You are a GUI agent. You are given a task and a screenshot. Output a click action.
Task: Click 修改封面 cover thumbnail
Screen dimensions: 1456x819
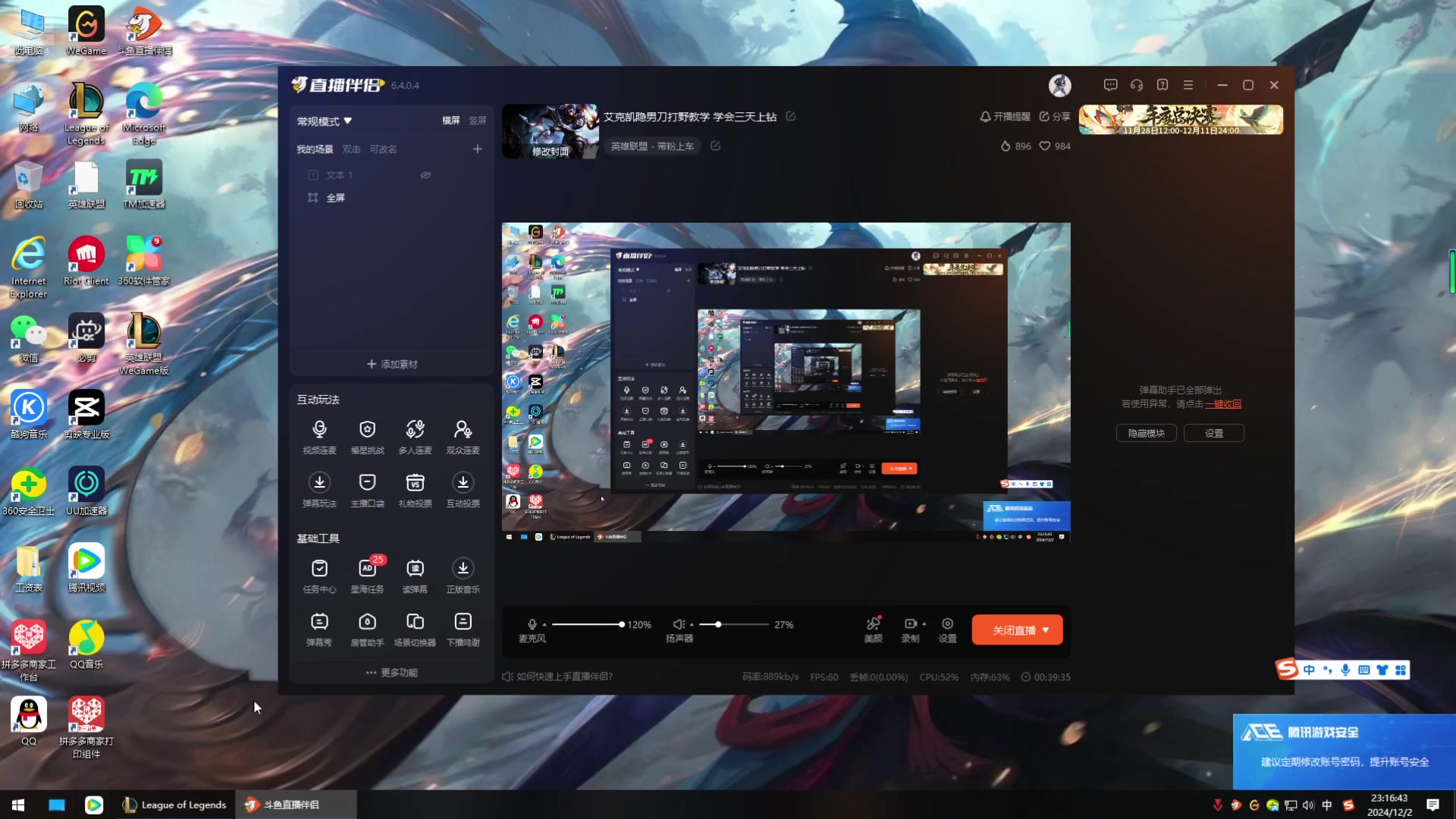pyautogui.click(x=550, y=131)
